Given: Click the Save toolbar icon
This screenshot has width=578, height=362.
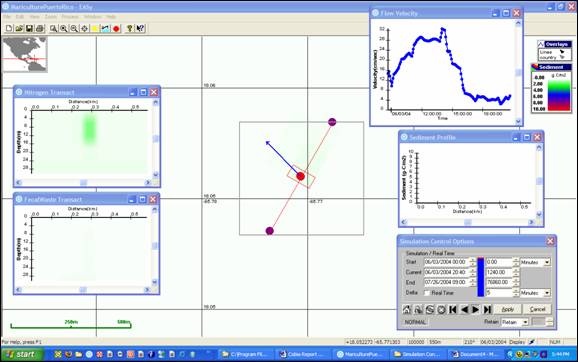Looking at the screenshot, I should pos(29,28).
